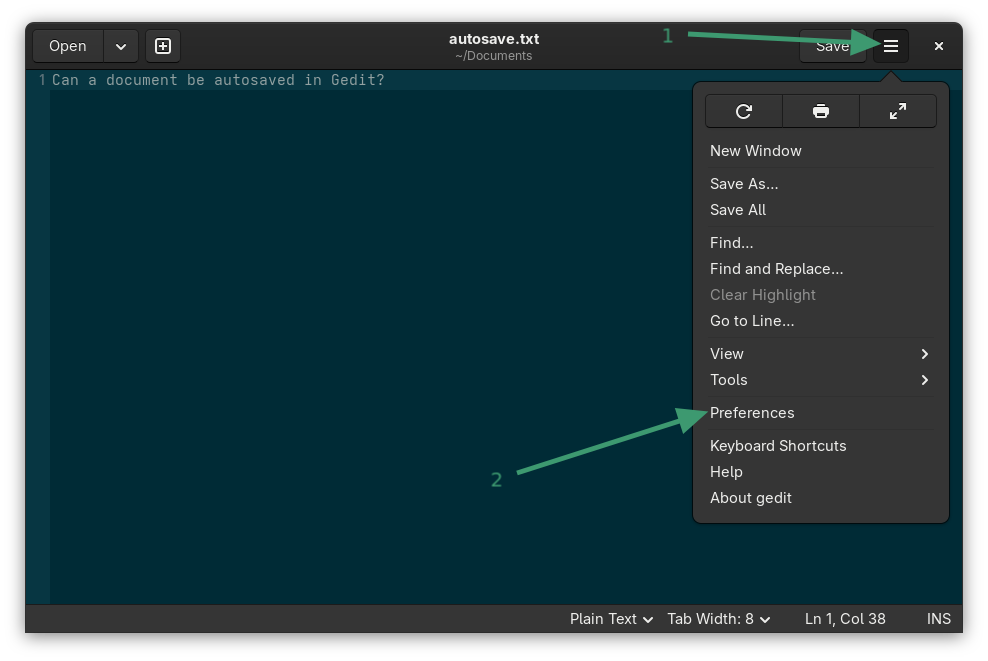
Task: Open the print dialog icon
Action: (820, 111)
